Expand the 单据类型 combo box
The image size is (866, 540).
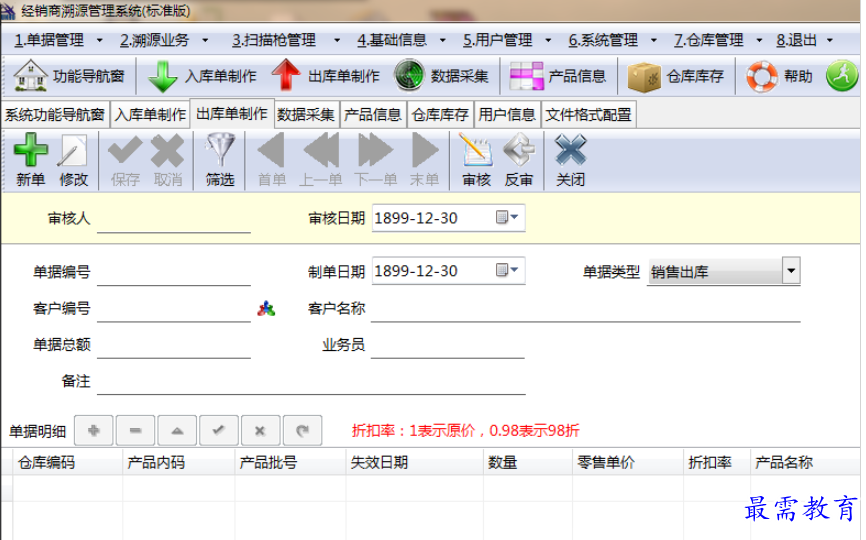click(x=791, y=271)
